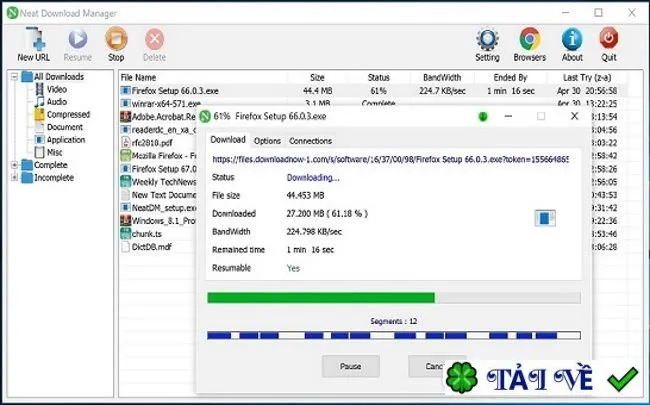Select the Firefox Setup 66.0.3.exe row
The height and width of the screenshot is (405, 650).
coord(373,91)
